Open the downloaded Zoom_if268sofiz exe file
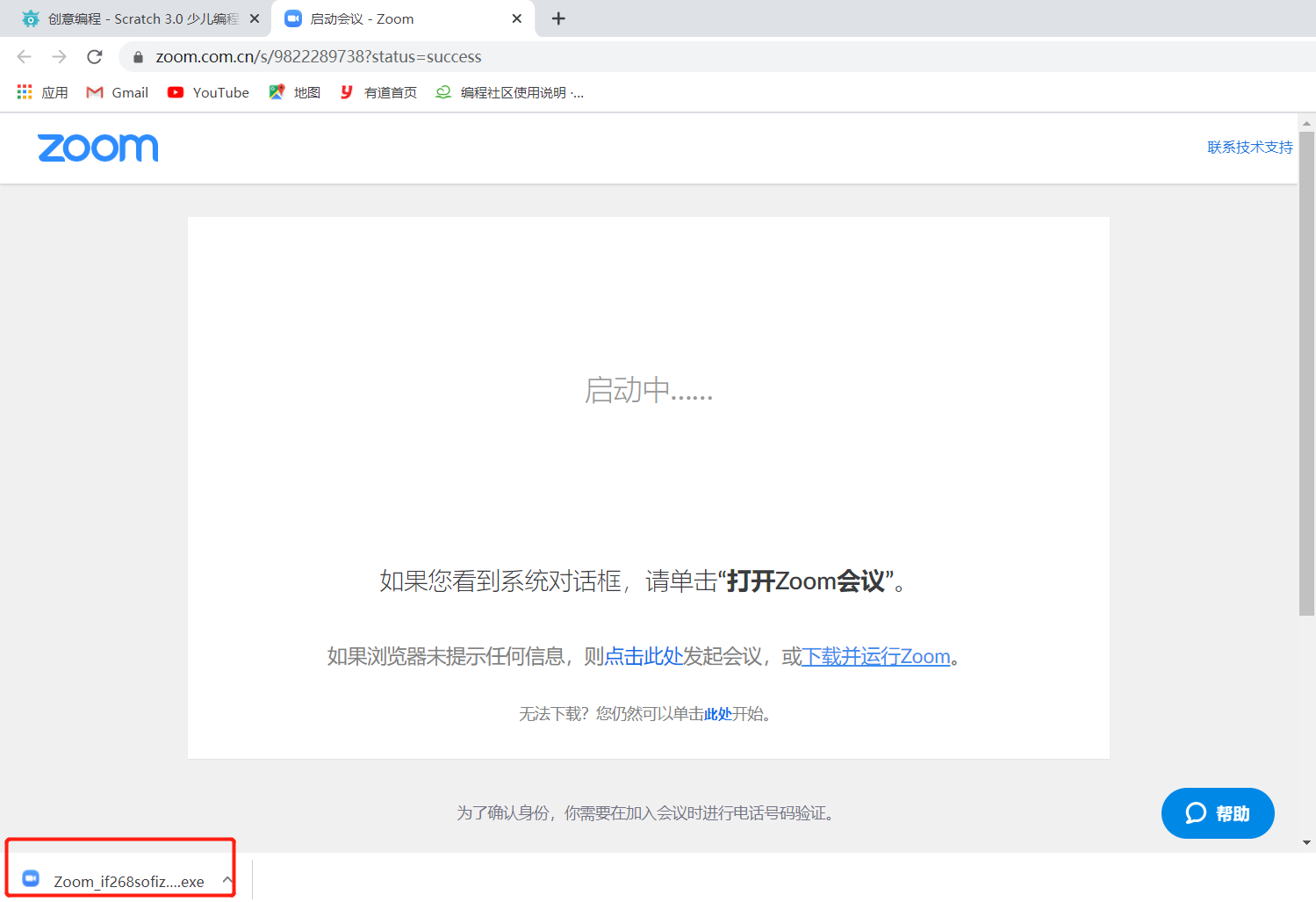 114,881
